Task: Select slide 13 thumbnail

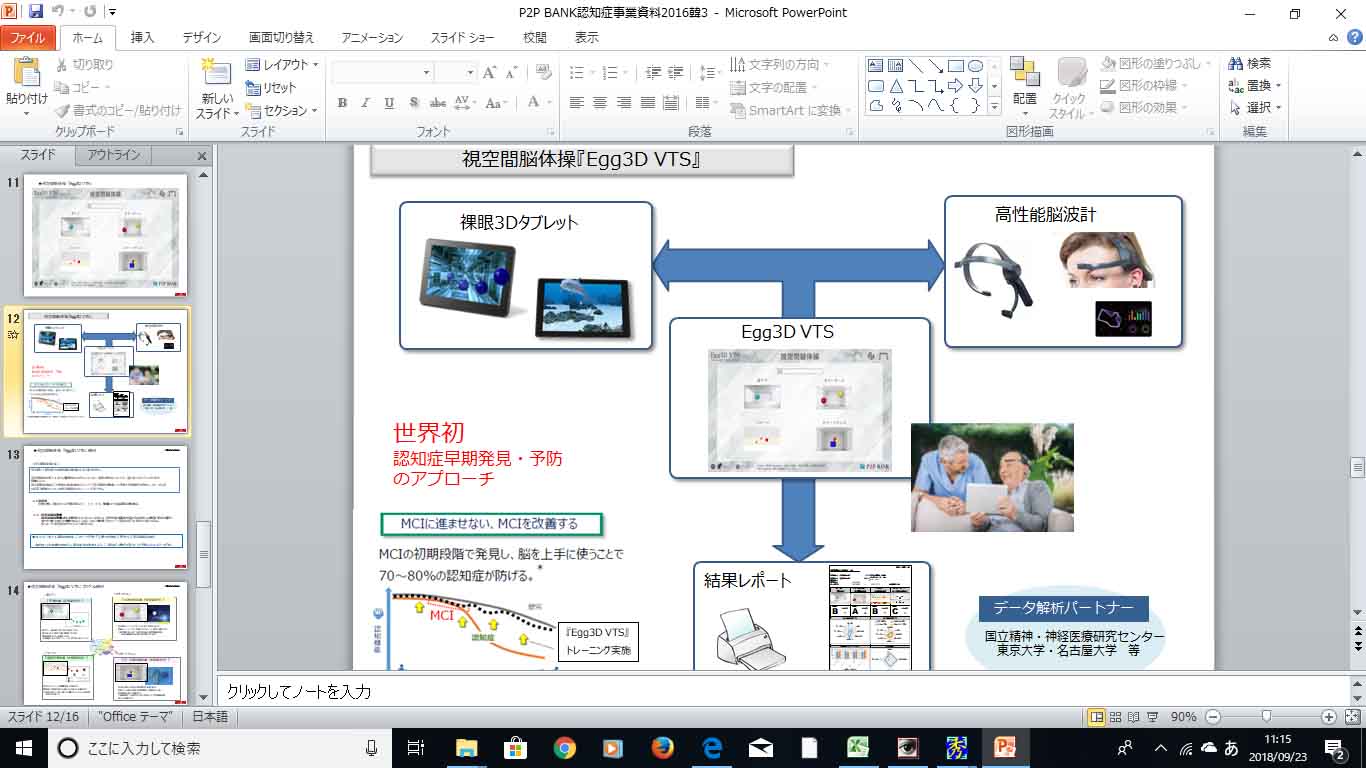Action: 106,506
